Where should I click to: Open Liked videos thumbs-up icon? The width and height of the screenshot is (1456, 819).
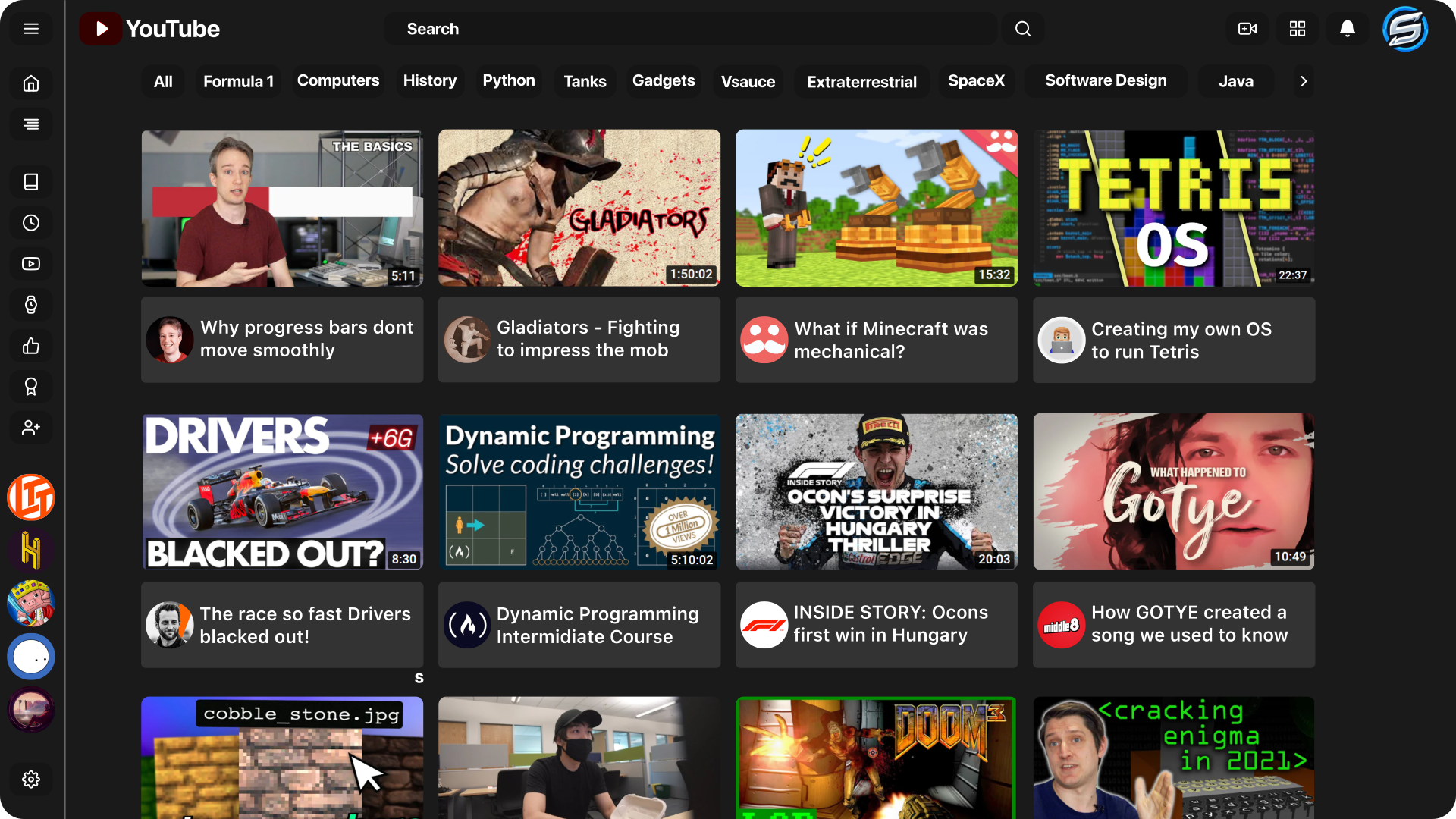(x=31, y=346)
